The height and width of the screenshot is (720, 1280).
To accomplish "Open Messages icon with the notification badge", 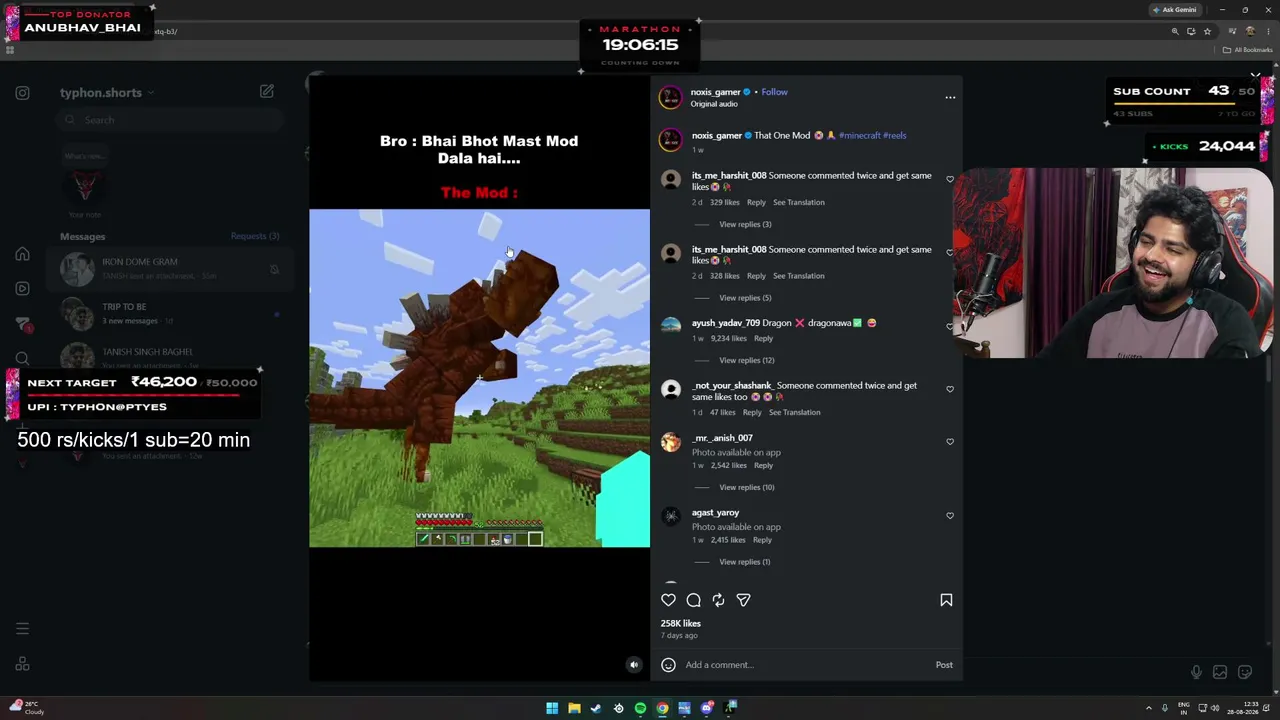I will (x=23, y=324).
